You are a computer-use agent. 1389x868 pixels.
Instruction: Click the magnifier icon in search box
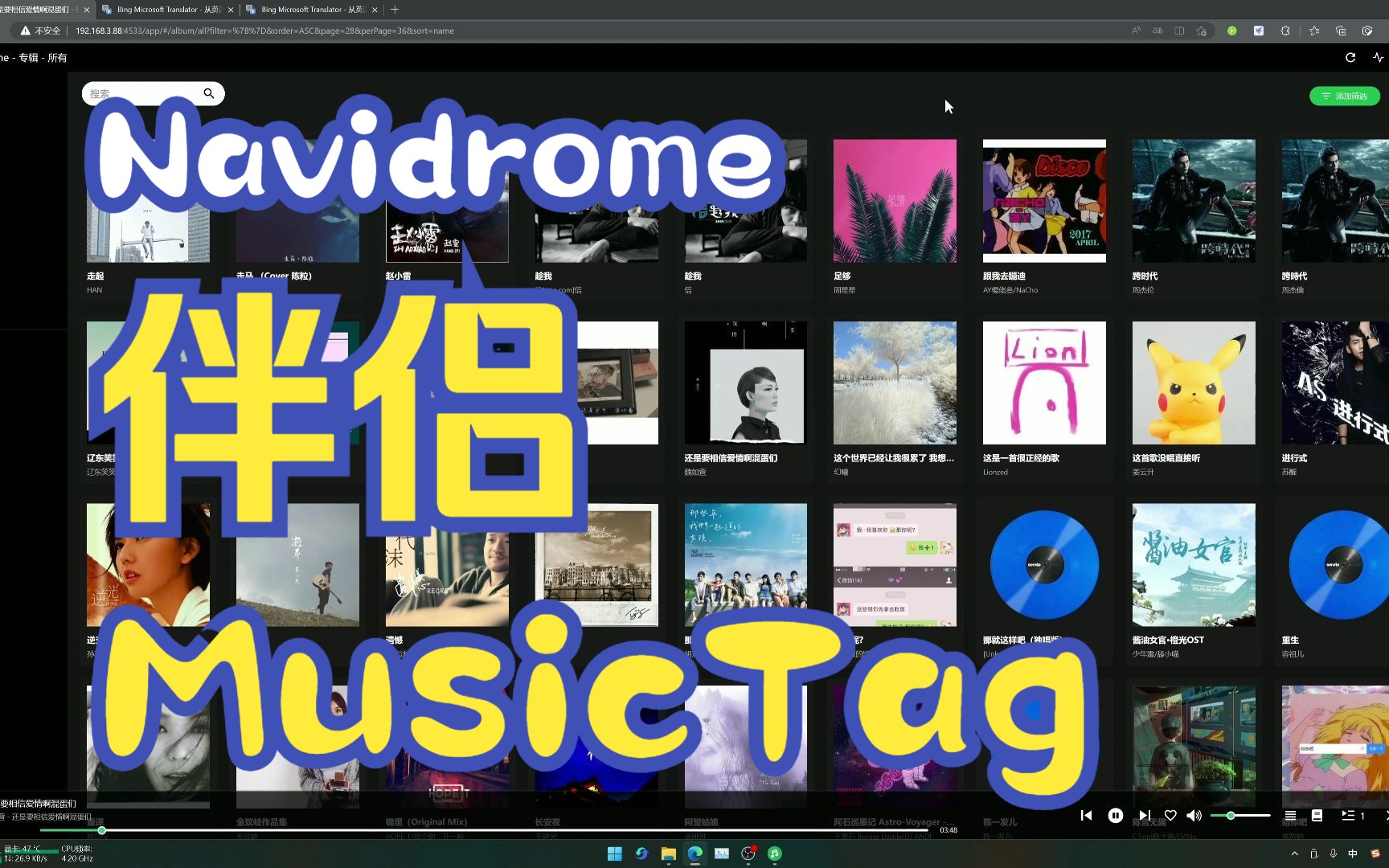tap(209, 93)
